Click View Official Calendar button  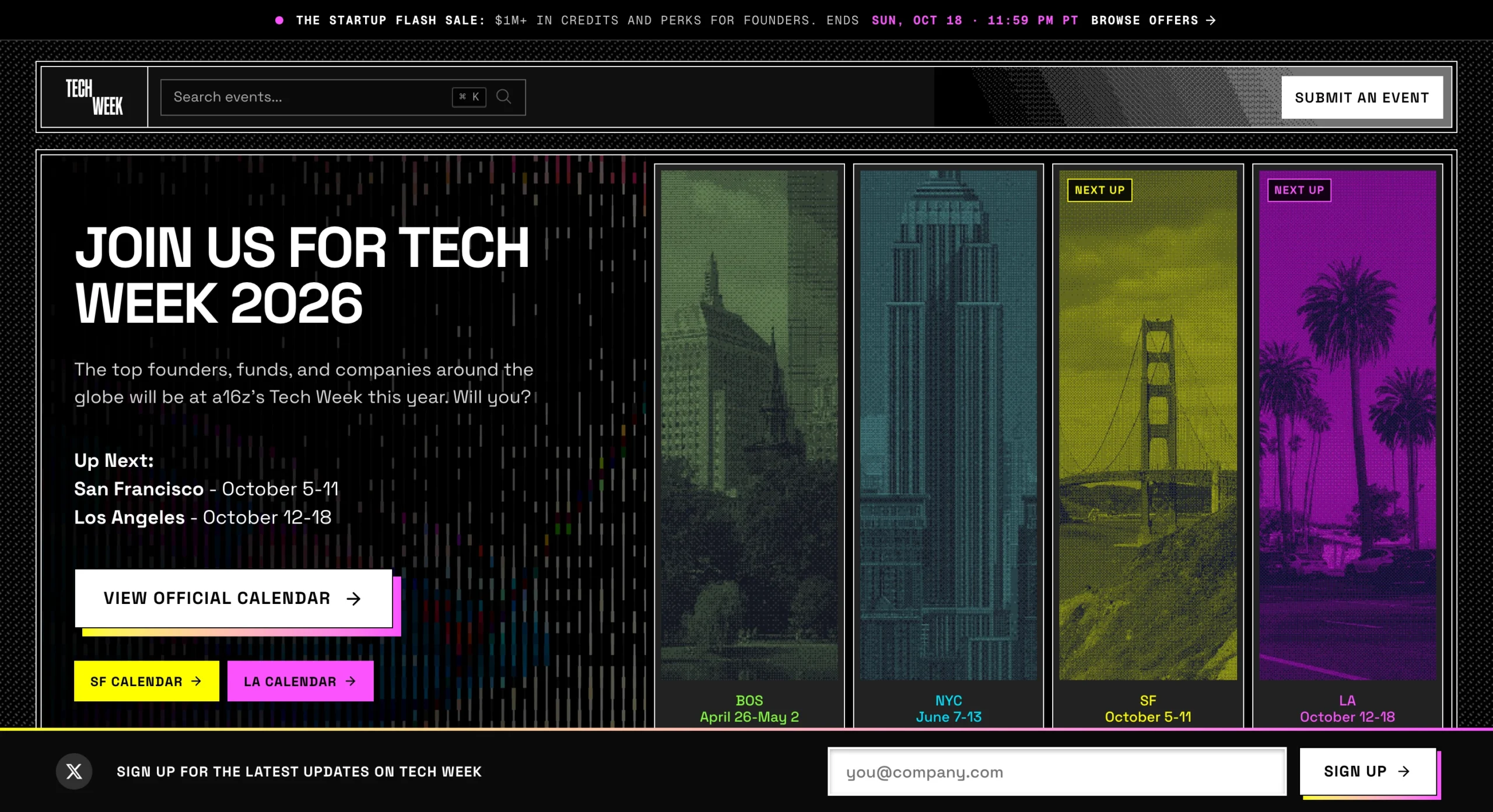(233, 598)
